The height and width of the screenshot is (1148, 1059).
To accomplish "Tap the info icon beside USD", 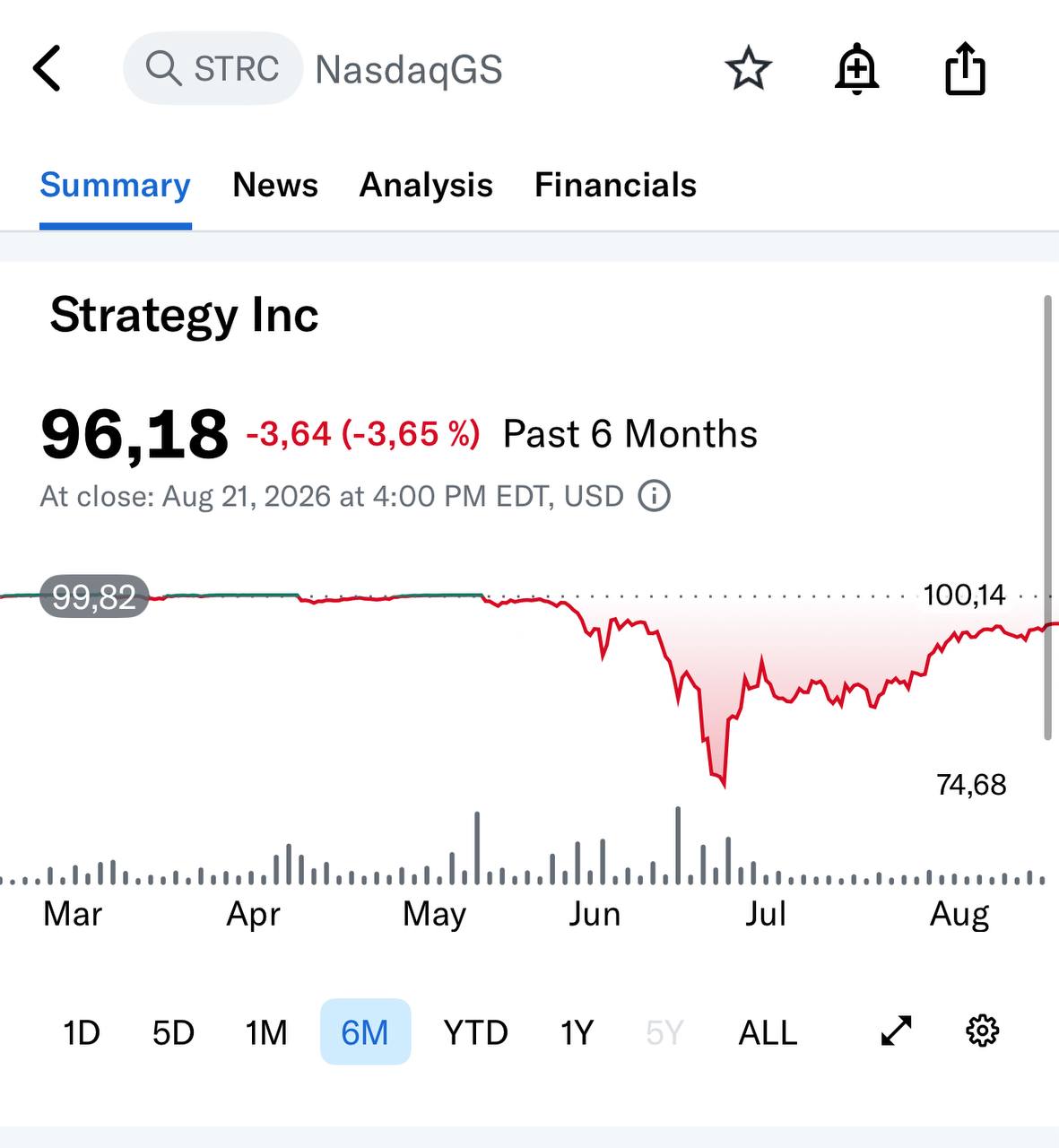I will [x=655, y=495].
